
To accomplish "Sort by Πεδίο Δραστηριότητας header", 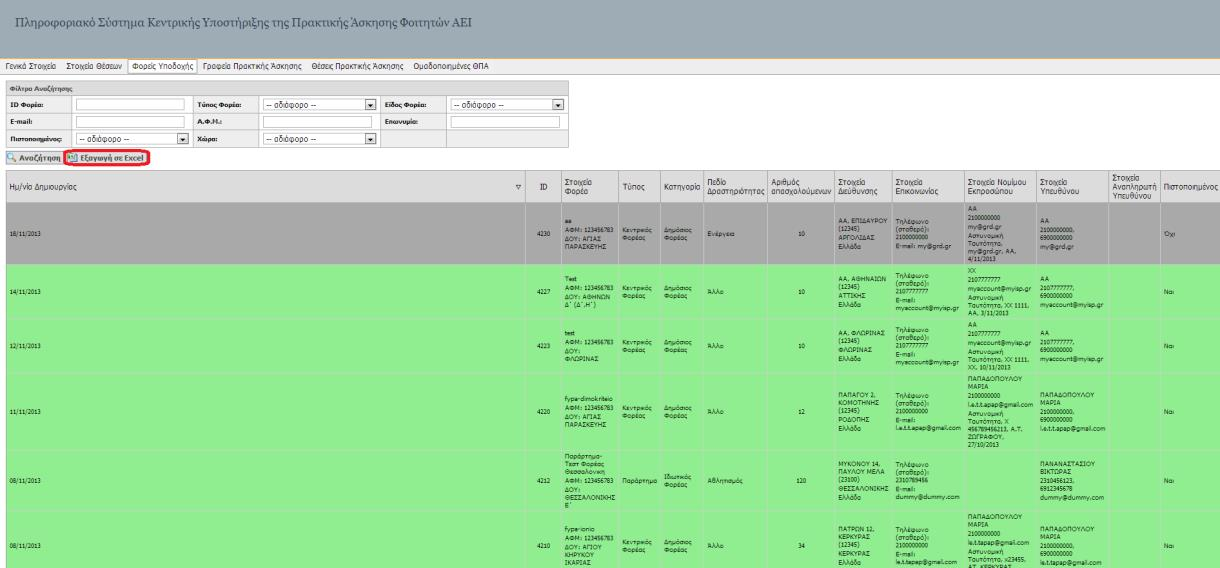I will [x=734, y=187].
